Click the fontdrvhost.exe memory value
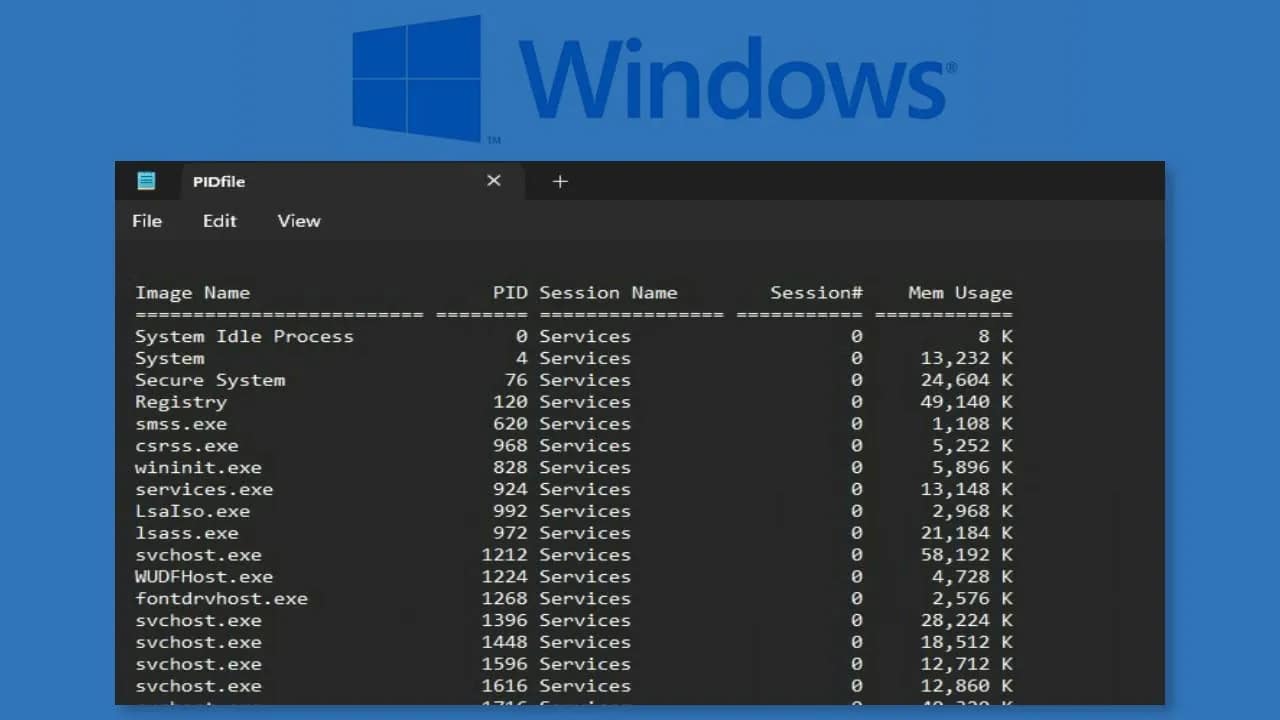Image resolution: width=1280 pixels, height=720 pixels. (965, 598)
